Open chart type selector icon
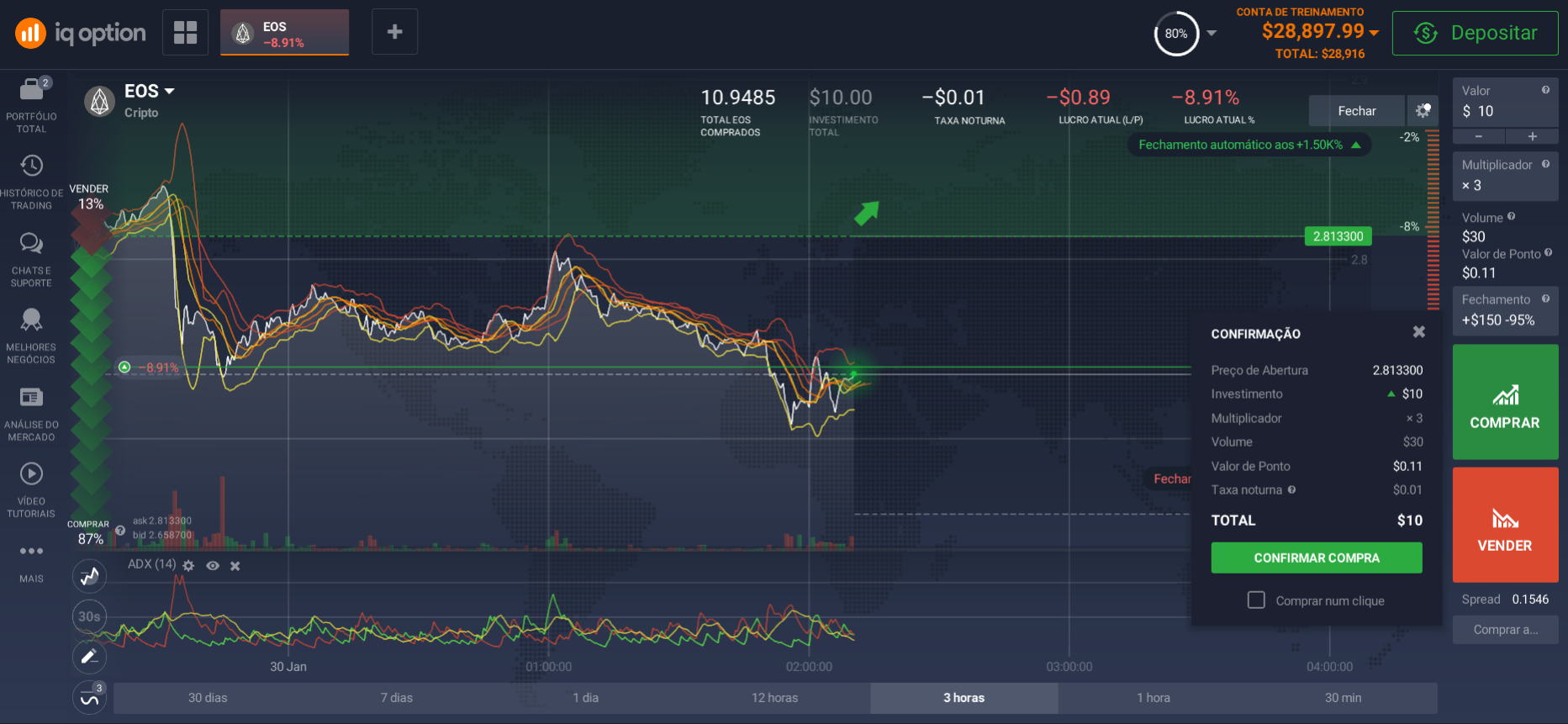The image size is (1568, 724). click(89, 576)
